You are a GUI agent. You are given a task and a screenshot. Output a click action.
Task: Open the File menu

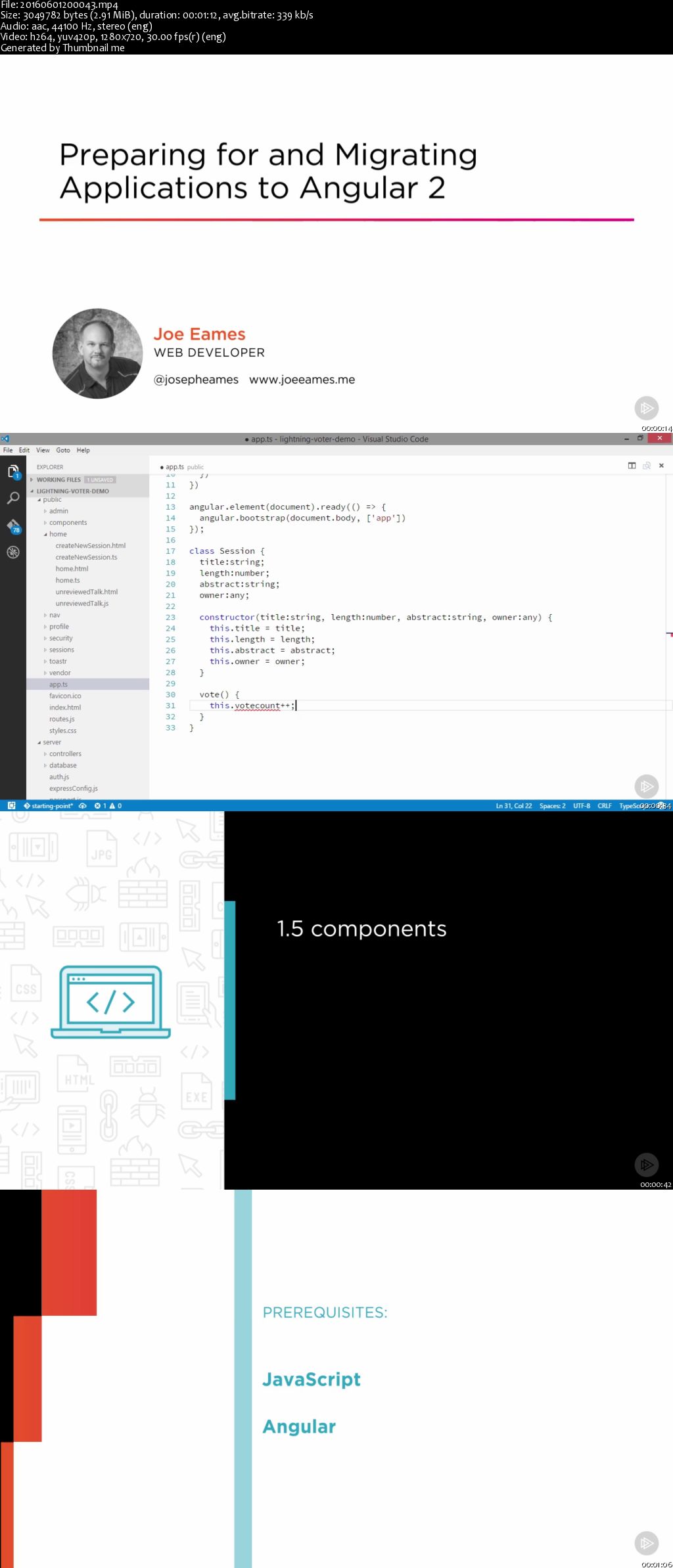click(8, 450)
